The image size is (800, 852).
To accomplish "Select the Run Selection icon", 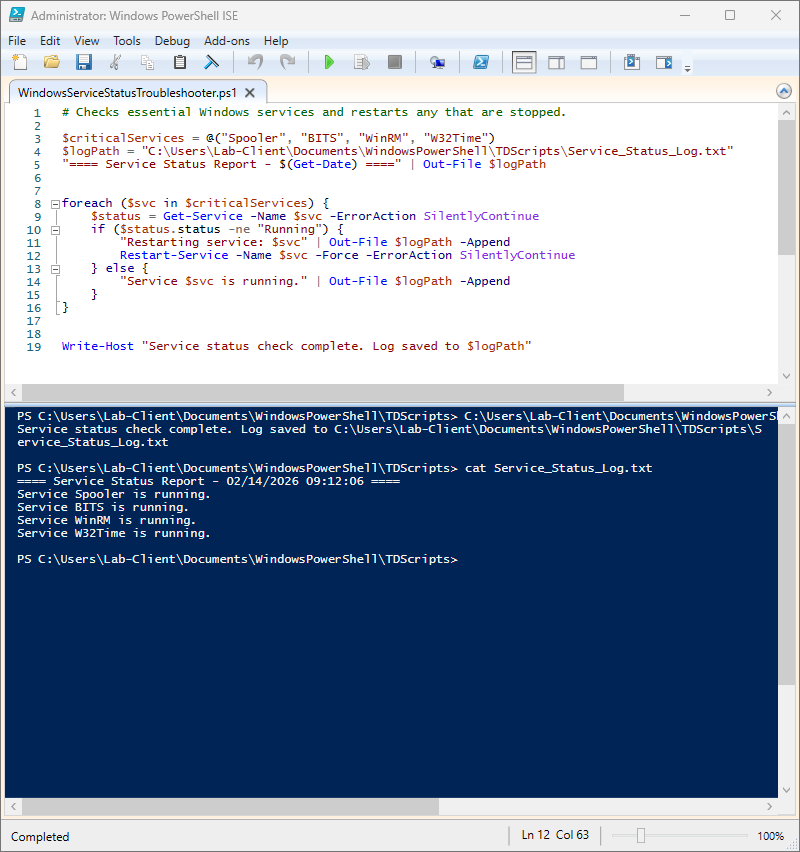I will pos(361,62).
